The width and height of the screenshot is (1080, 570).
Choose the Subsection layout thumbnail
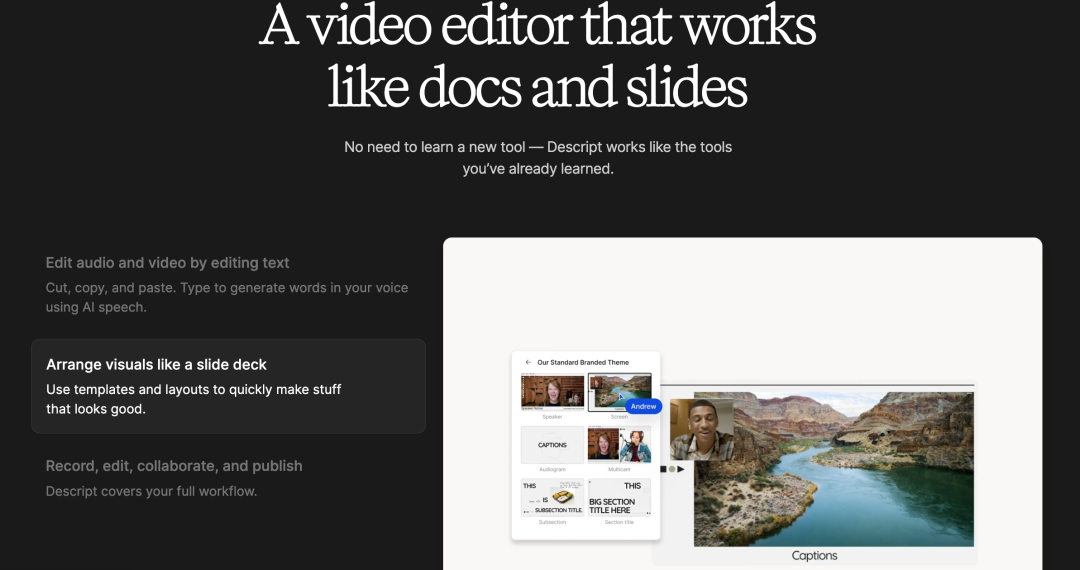click(x=552, y=497)
